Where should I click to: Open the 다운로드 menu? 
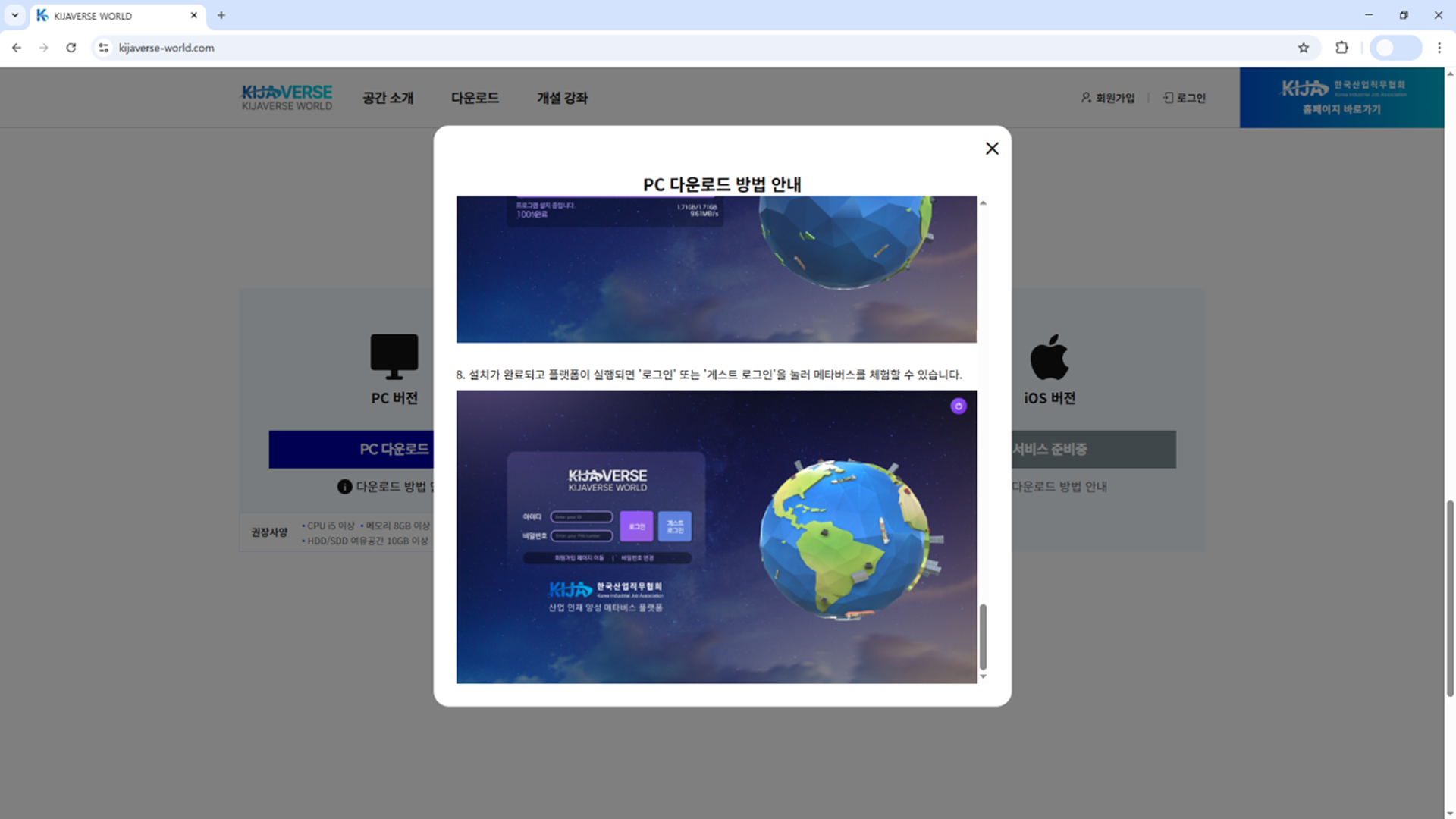(475, 98)
